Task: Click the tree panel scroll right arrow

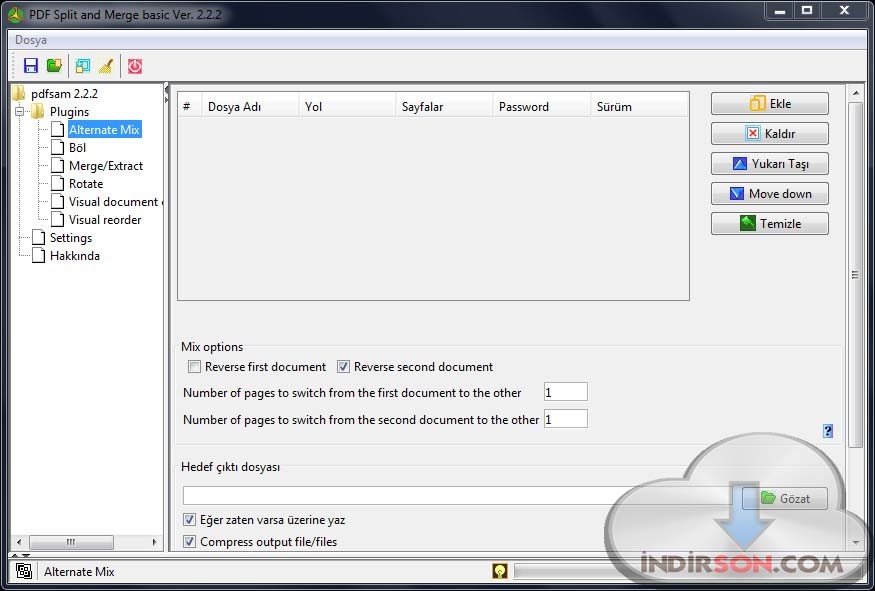Action: [155, 542]
